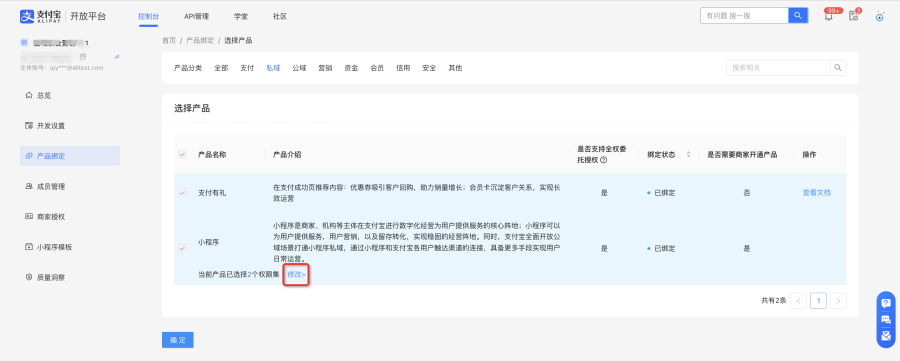Click the switch account arrows icon

(117, 57)
